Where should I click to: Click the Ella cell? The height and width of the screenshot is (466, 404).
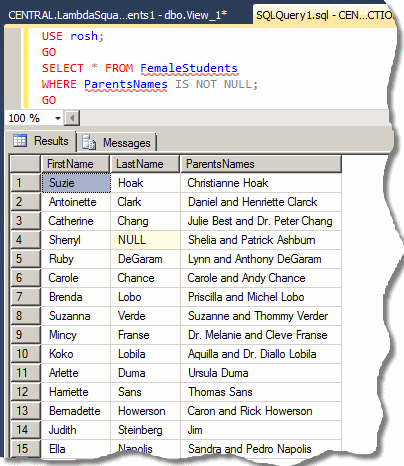tap(76, 449)
